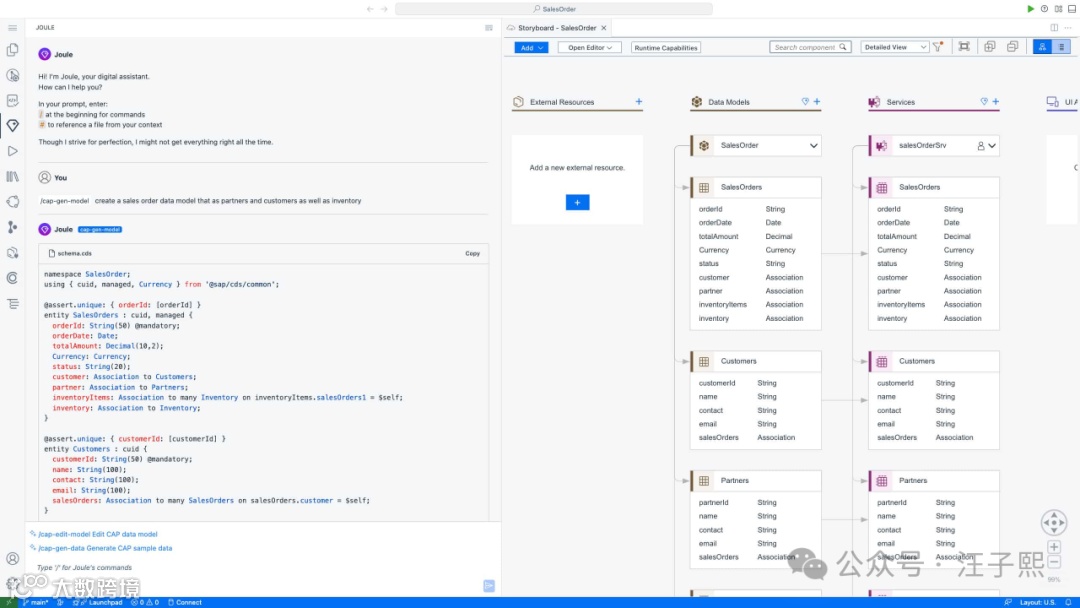1080x608 pixels.
Task: Click the blue plus button for new external resource
Action: (577, 202)
